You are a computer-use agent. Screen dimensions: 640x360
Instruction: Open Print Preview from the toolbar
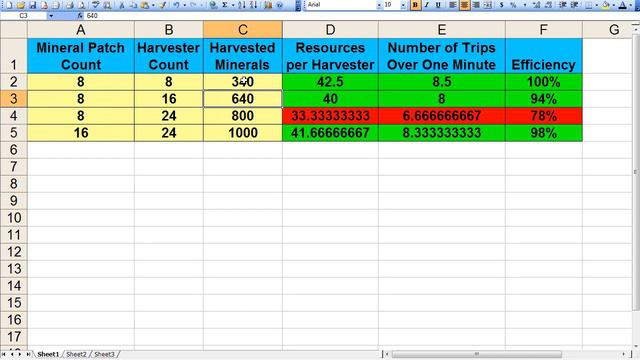(x=81, y=5)
